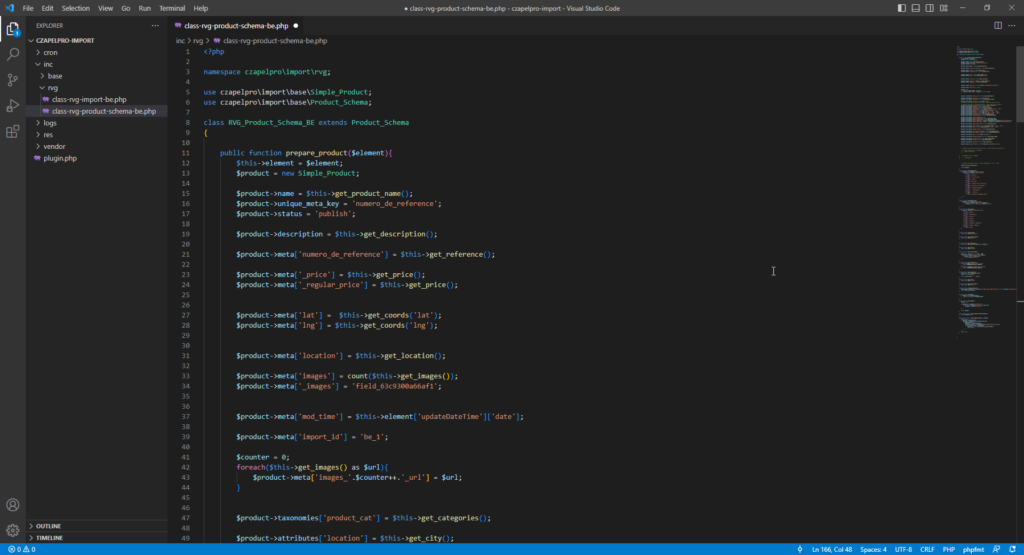
Task: Open the Help menu
Action: pyautogui.click(x=200, y=8)
